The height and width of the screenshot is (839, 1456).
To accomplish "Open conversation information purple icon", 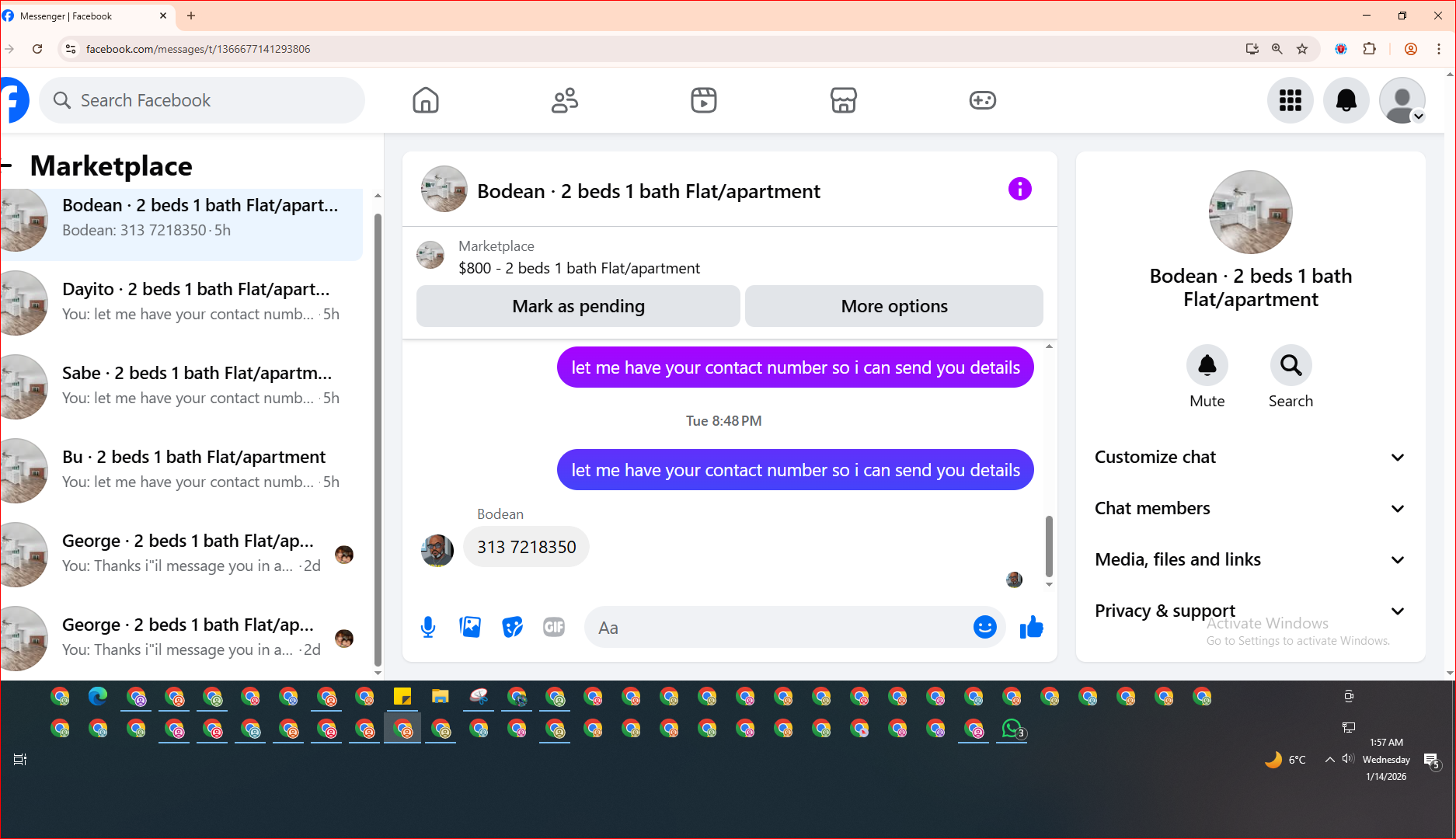I will tap(1019, 189).
